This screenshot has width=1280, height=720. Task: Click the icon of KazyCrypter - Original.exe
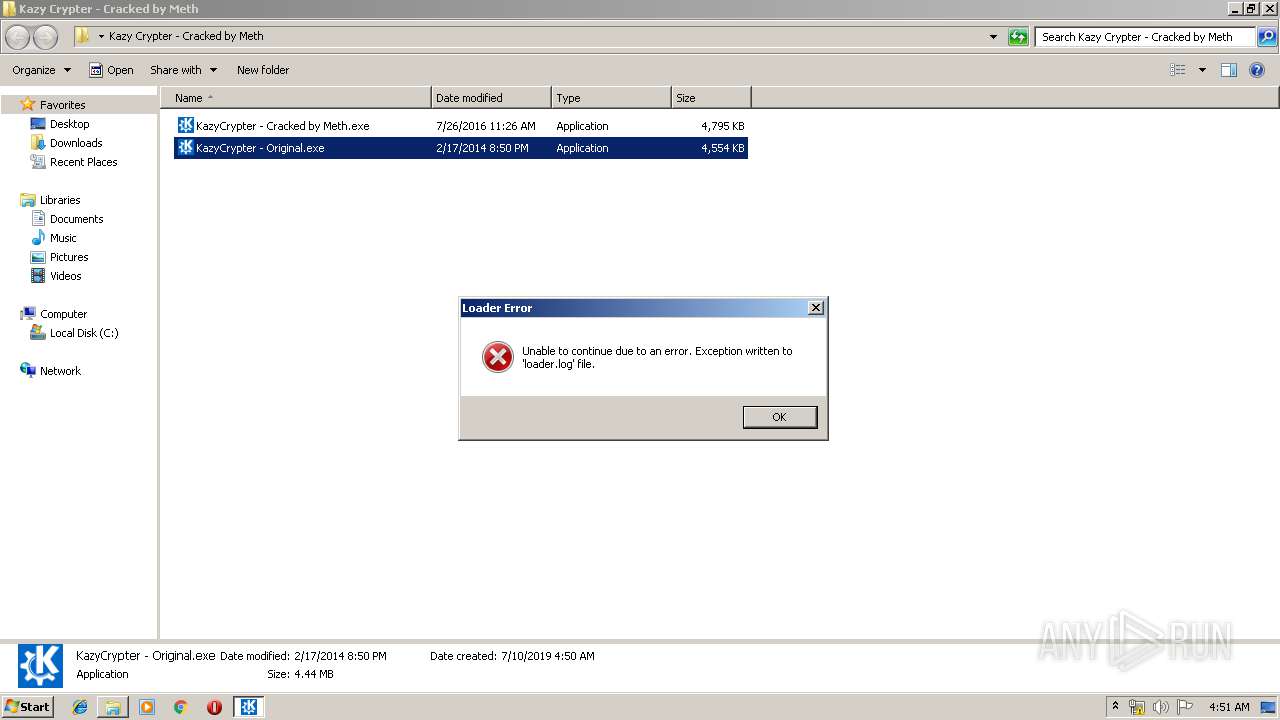185,147
